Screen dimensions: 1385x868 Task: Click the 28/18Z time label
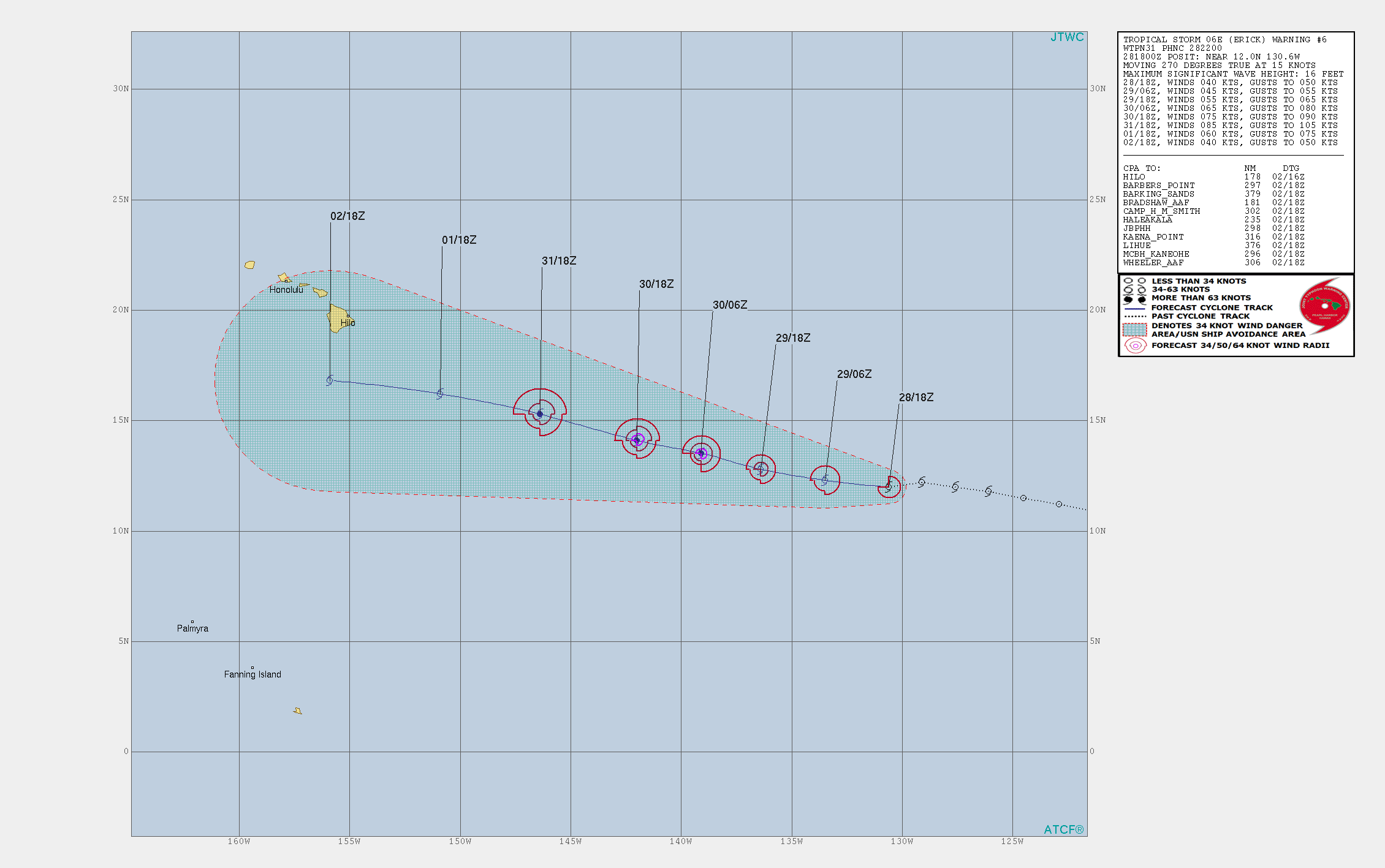pos(916,398)
